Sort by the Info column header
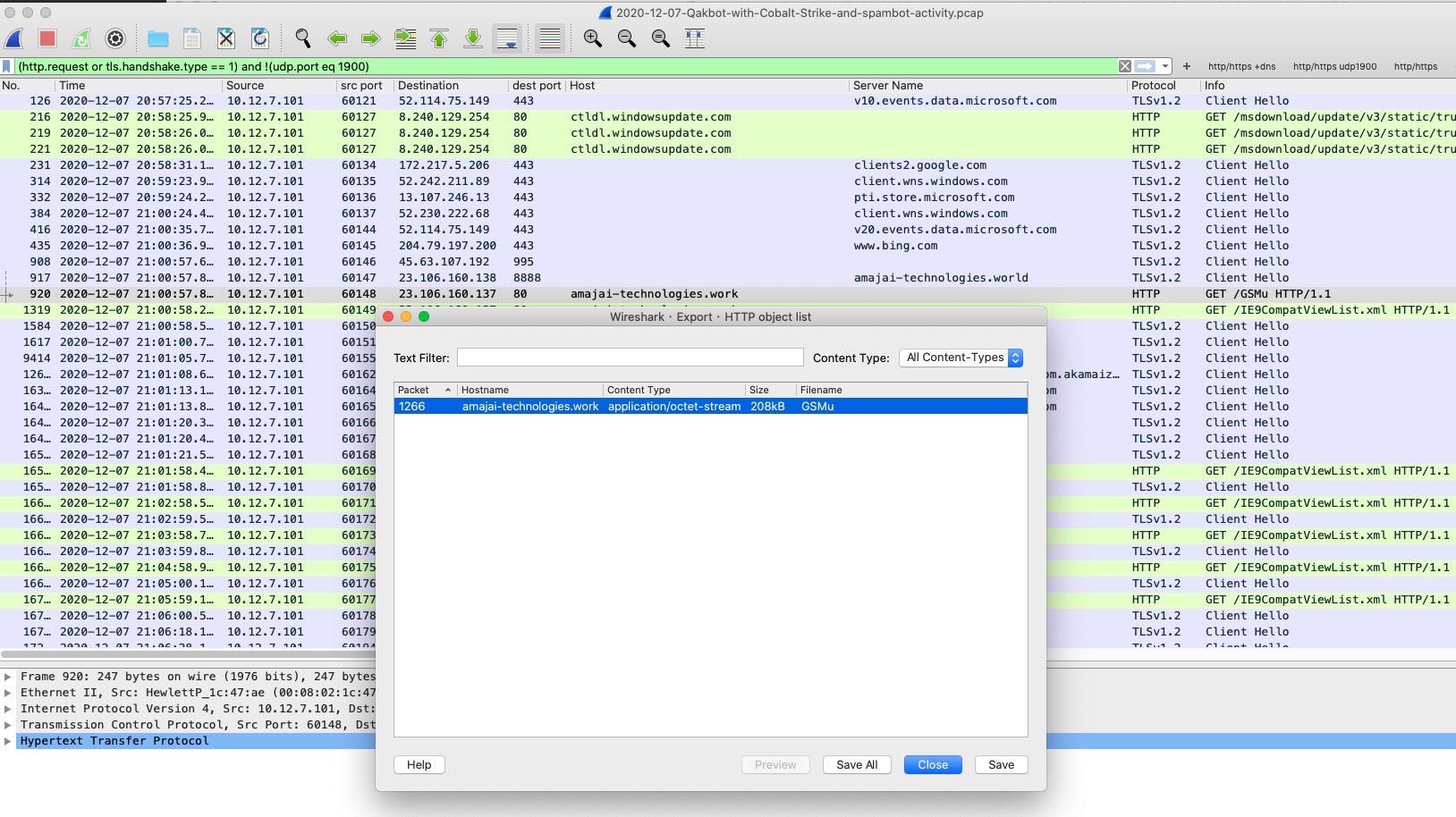The width and height of the screenshot is (1456, 817). point(1328,86)
